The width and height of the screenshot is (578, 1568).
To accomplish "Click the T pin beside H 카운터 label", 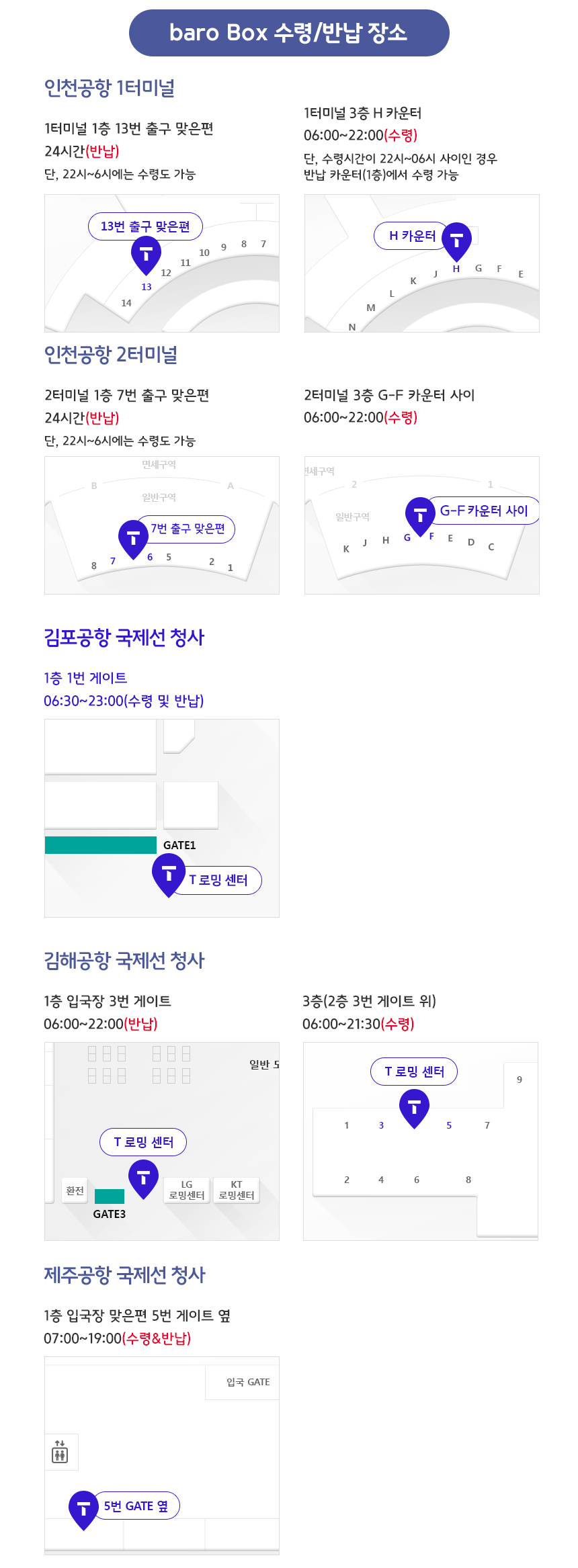I will (456, 240).
